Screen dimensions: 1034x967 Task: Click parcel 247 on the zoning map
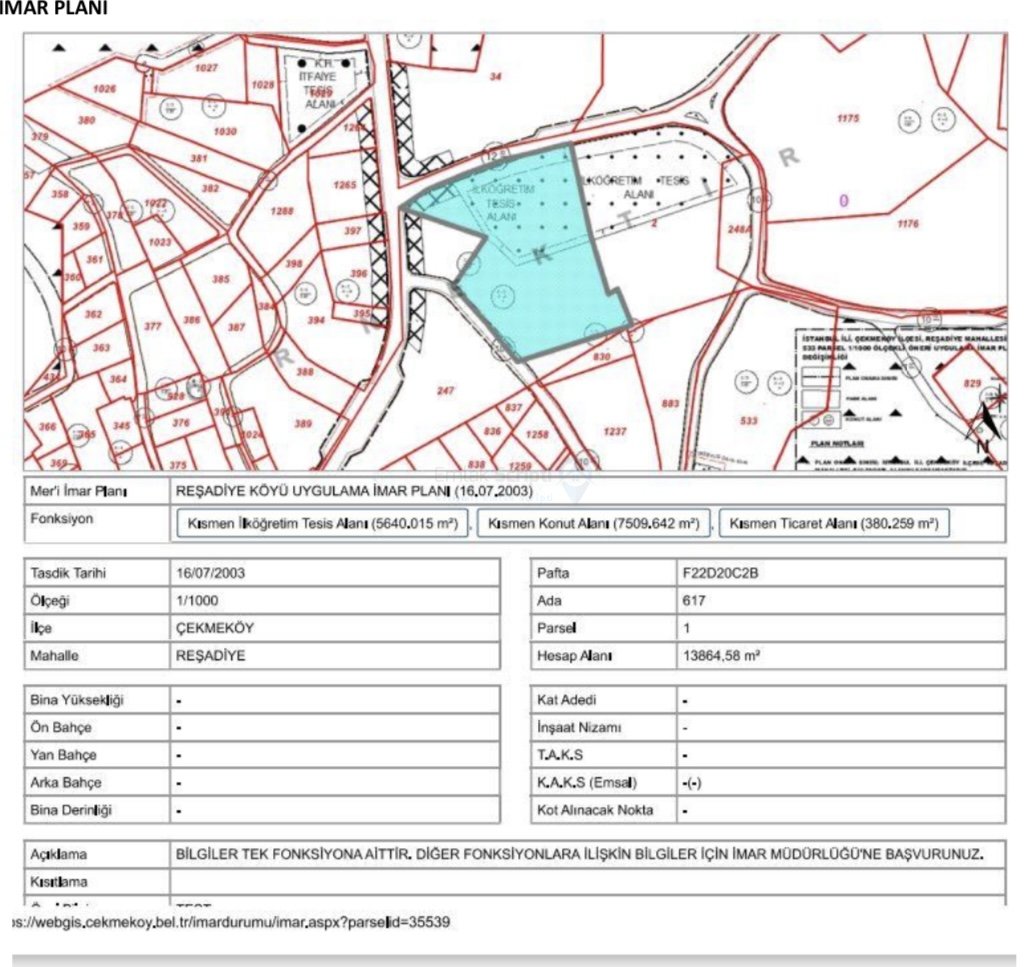pos(446,391)
